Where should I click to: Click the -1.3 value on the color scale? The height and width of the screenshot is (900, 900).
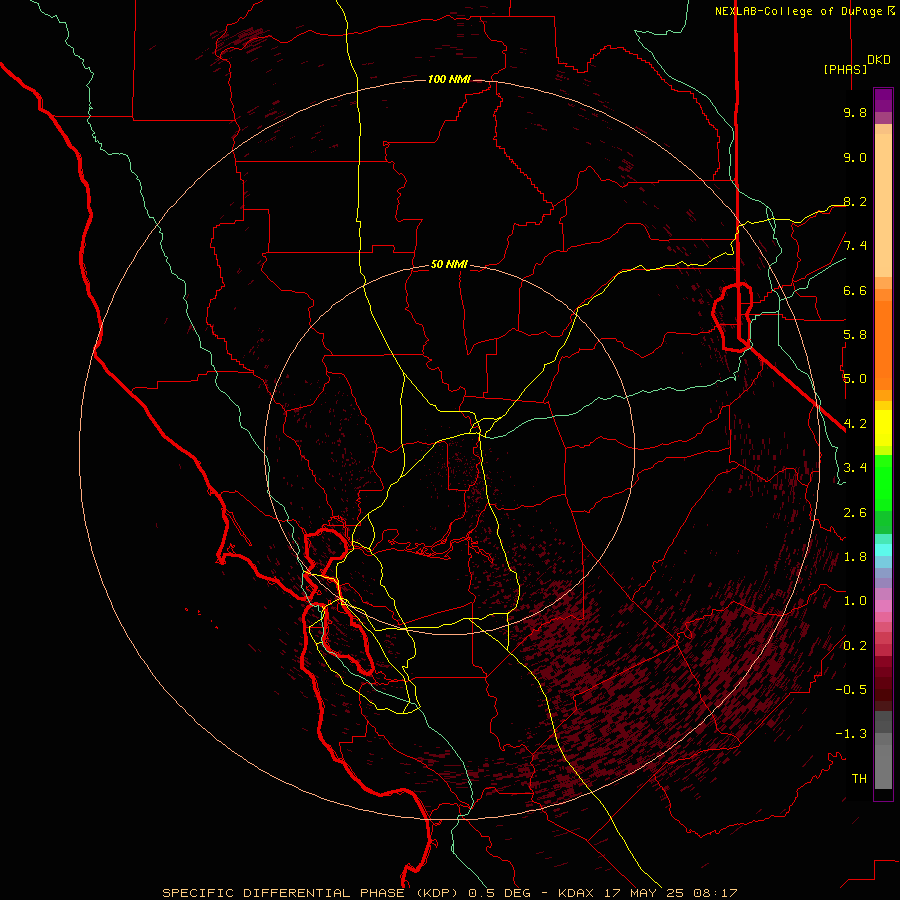[851, 734]
